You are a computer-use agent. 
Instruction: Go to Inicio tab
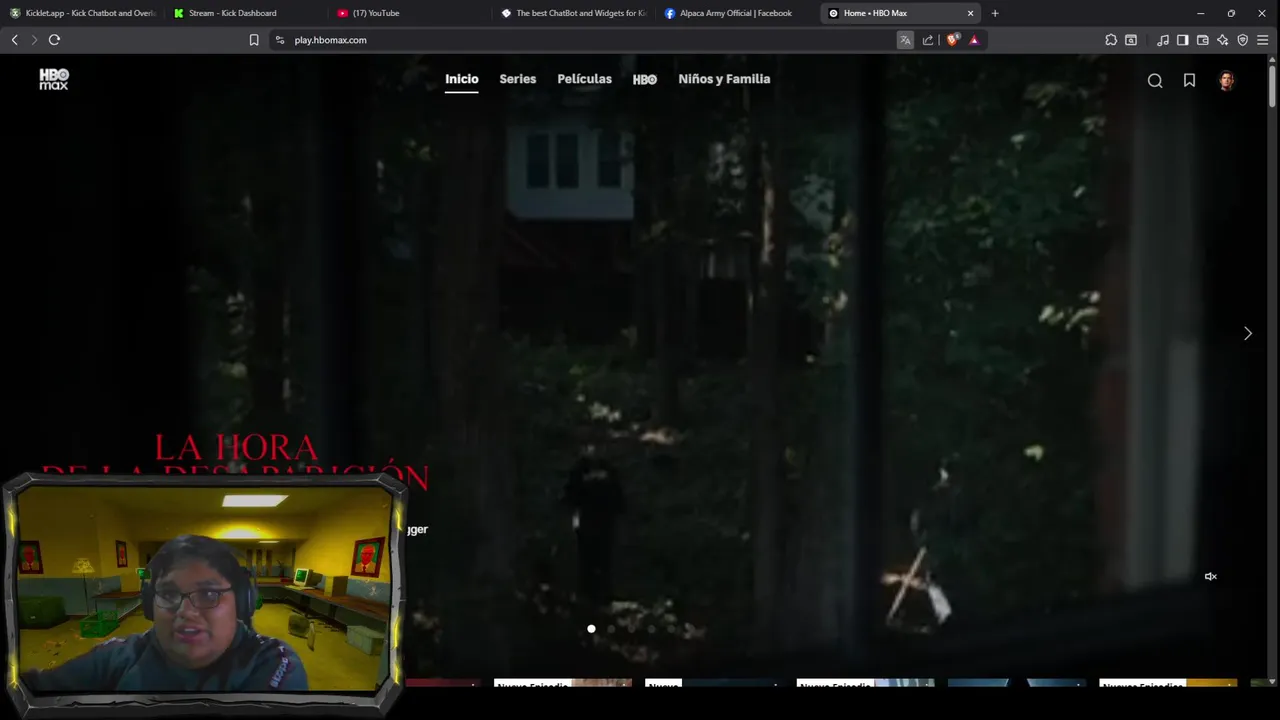click(462, 79)
